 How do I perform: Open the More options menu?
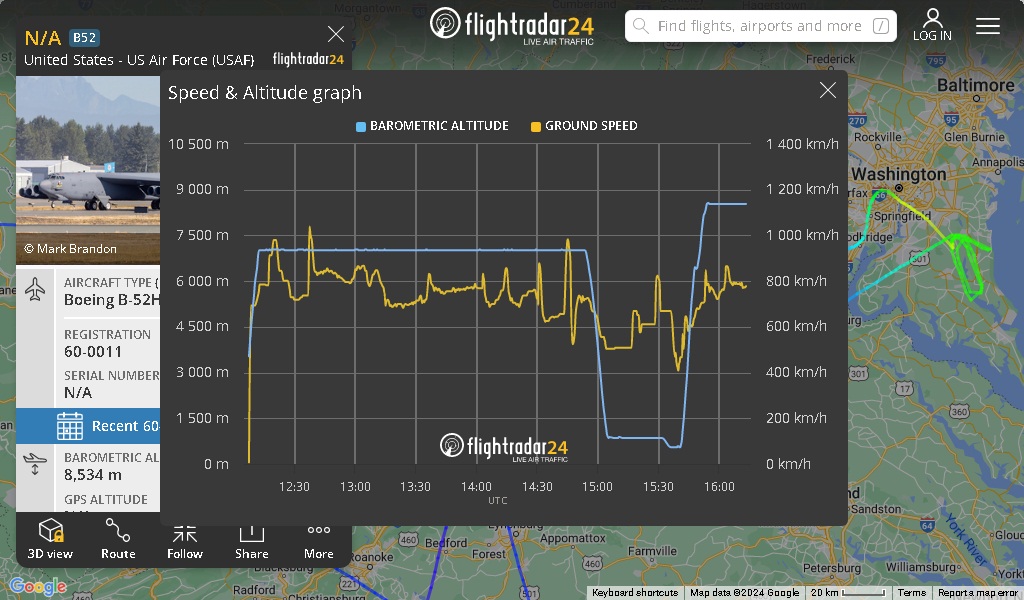pos(319,542)
